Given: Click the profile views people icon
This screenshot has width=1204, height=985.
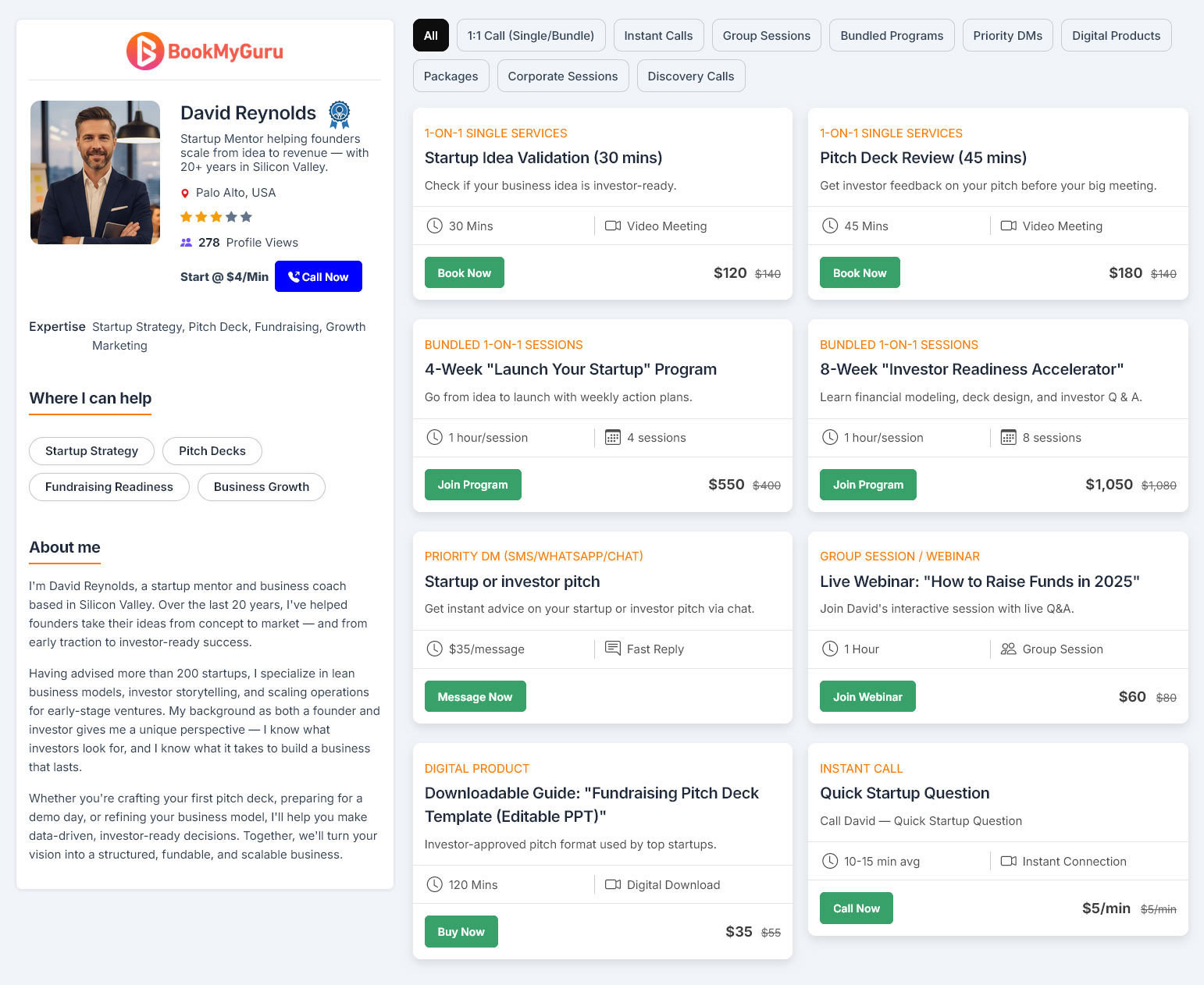Looking at the screenshot, I should tap(186, 243).
